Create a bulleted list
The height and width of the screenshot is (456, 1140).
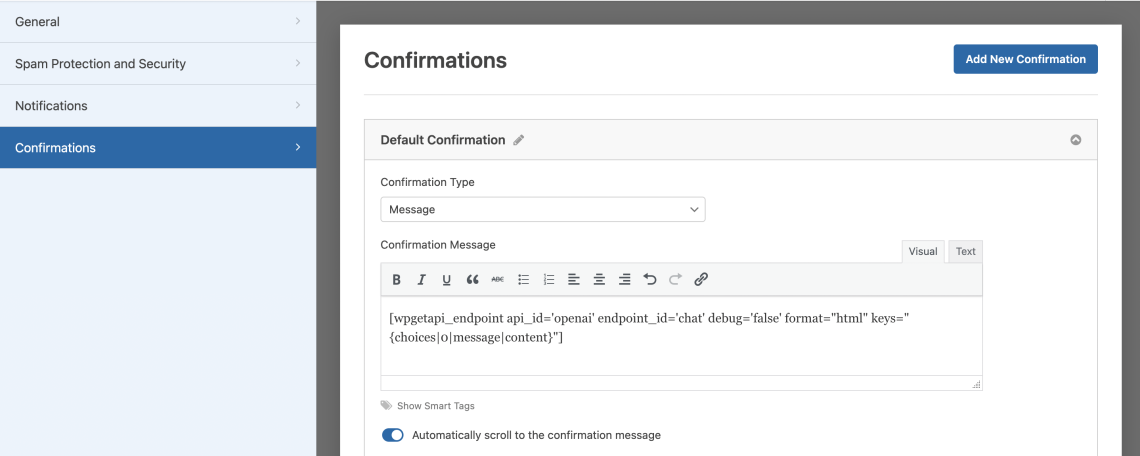coord(523,280)
